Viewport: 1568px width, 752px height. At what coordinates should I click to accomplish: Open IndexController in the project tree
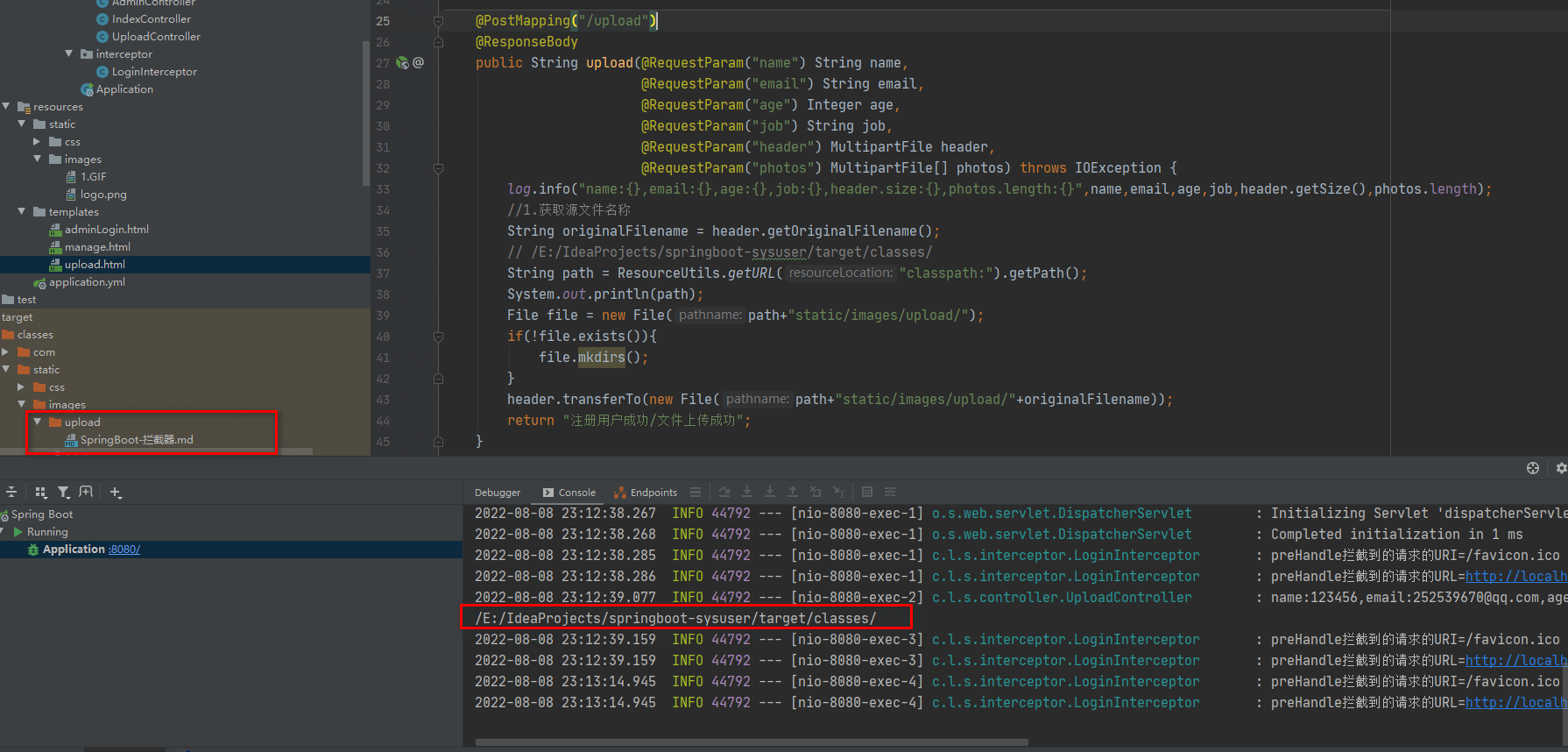click(x=151, y=19)
